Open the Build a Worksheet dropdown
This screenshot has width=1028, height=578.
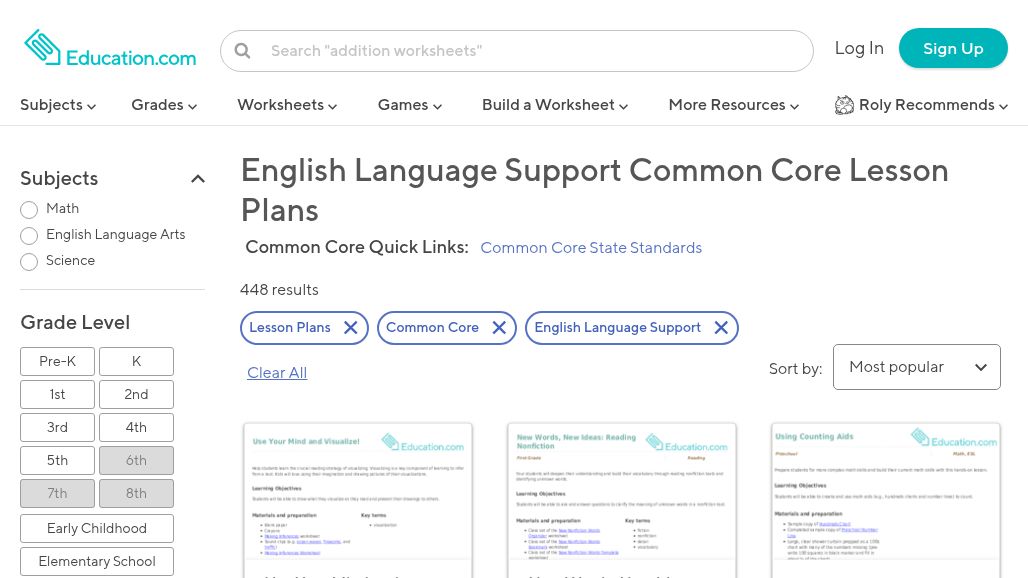coord(555,105)
